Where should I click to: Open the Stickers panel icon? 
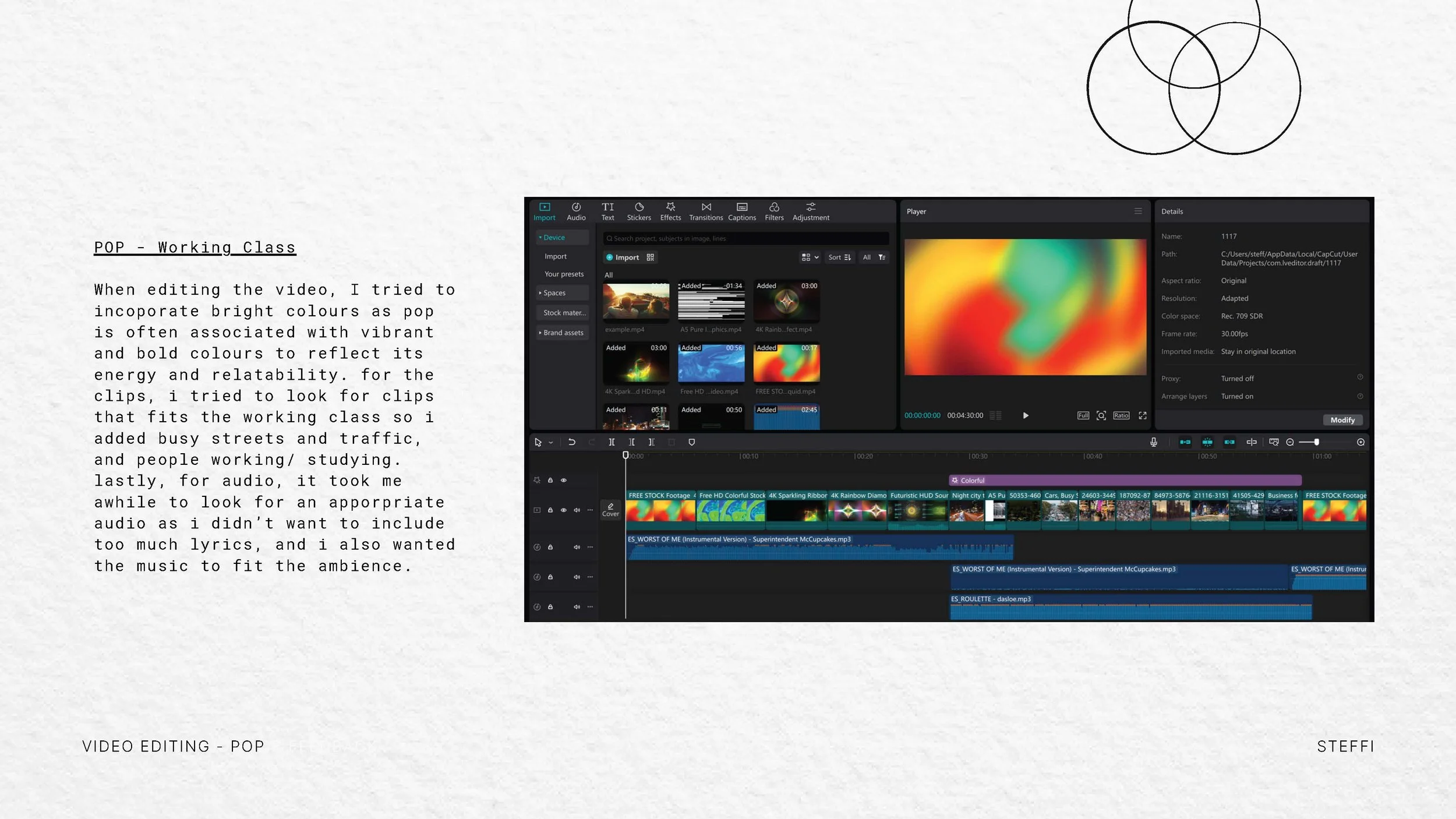pos(639,211)
